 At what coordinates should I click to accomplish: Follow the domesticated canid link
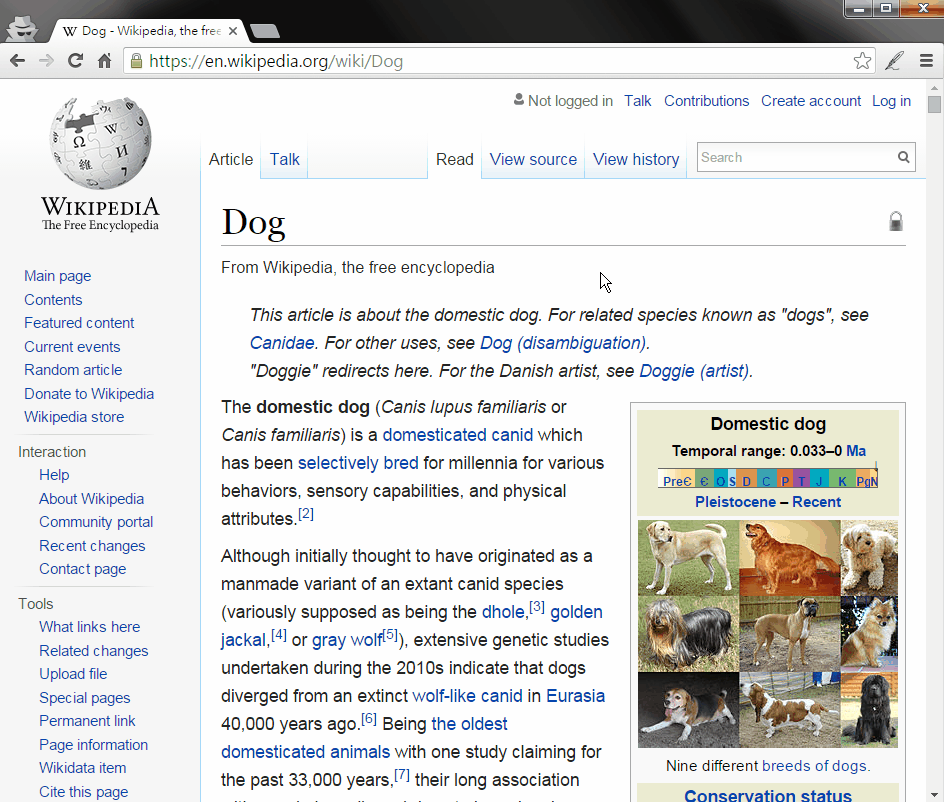(x=458, y=435)
